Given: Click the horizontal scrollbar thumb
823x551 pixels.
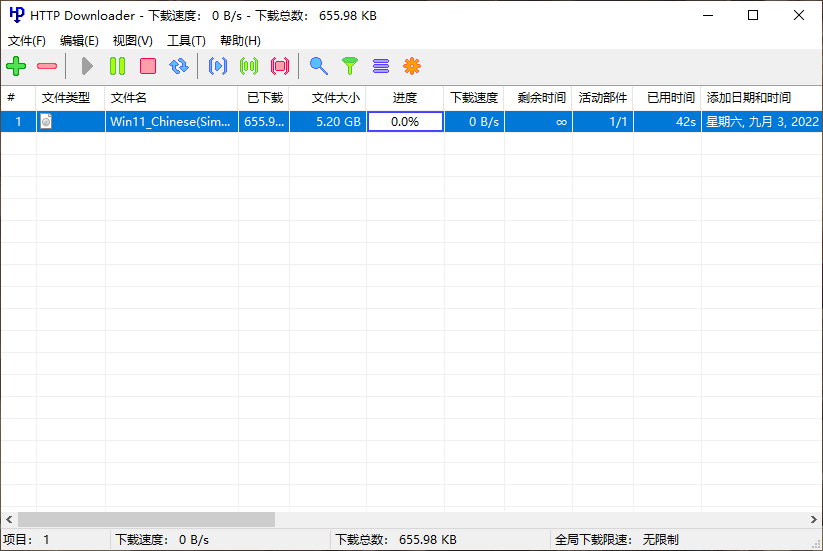Looking at the screenshot, I should click(x=146, y=520).
